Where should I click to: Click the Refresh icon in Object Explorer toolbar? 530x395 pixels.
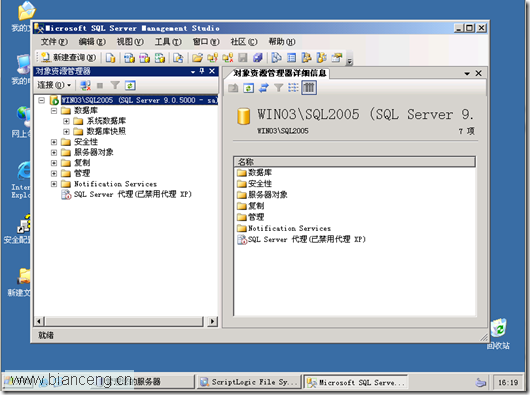(x=130, y=85)
